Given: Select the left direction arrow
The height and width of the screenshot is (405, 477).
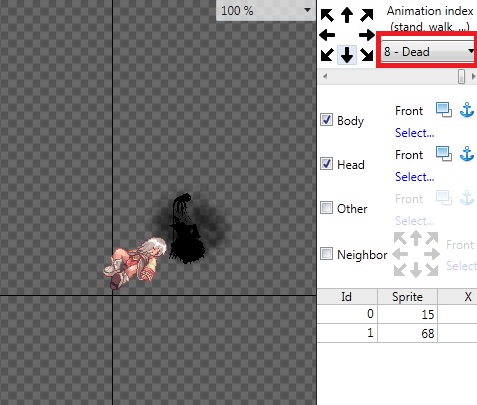Looking at the screenshot, I should click(x=327, y=35).
